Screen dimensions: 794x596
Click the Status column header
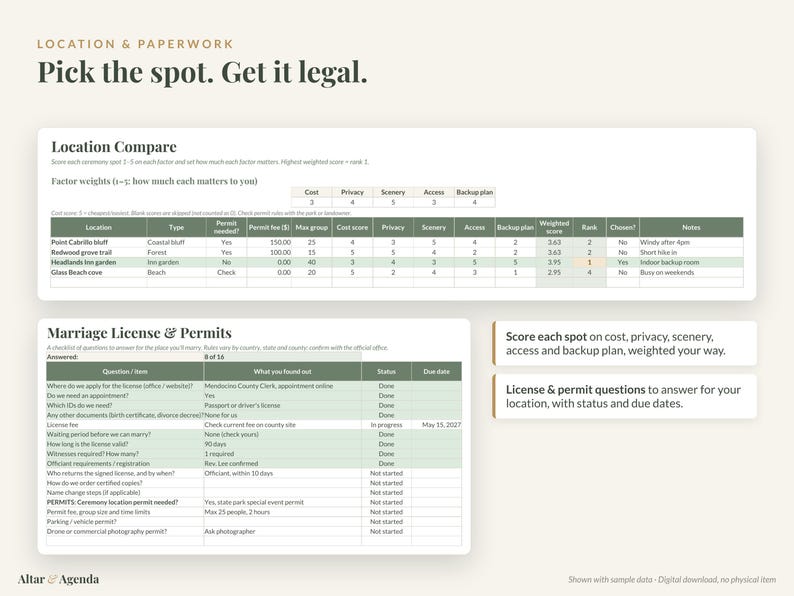pos(386,371)
